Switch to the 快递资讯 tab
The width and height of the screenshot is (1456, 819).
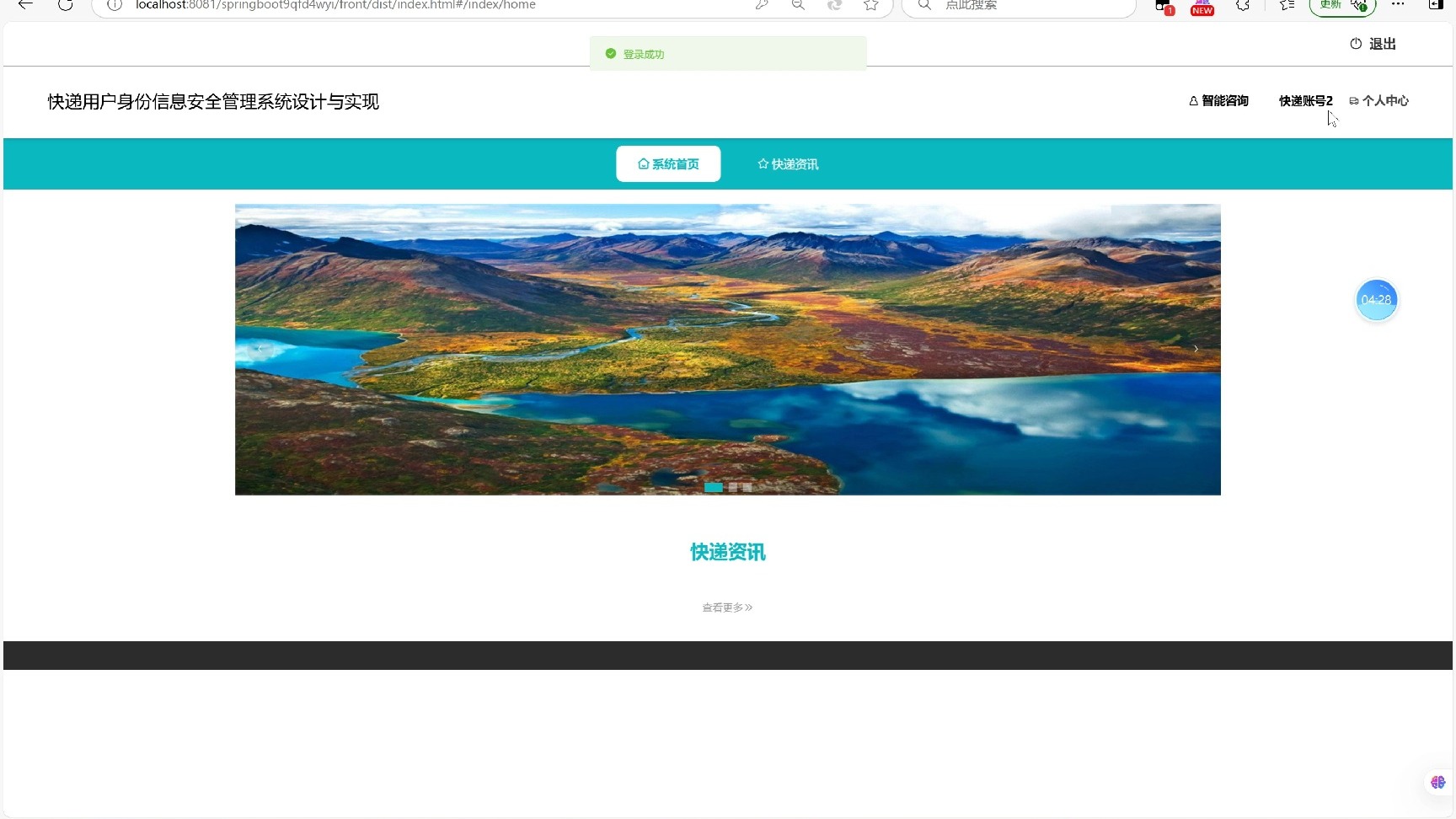[x=786, y=163]
